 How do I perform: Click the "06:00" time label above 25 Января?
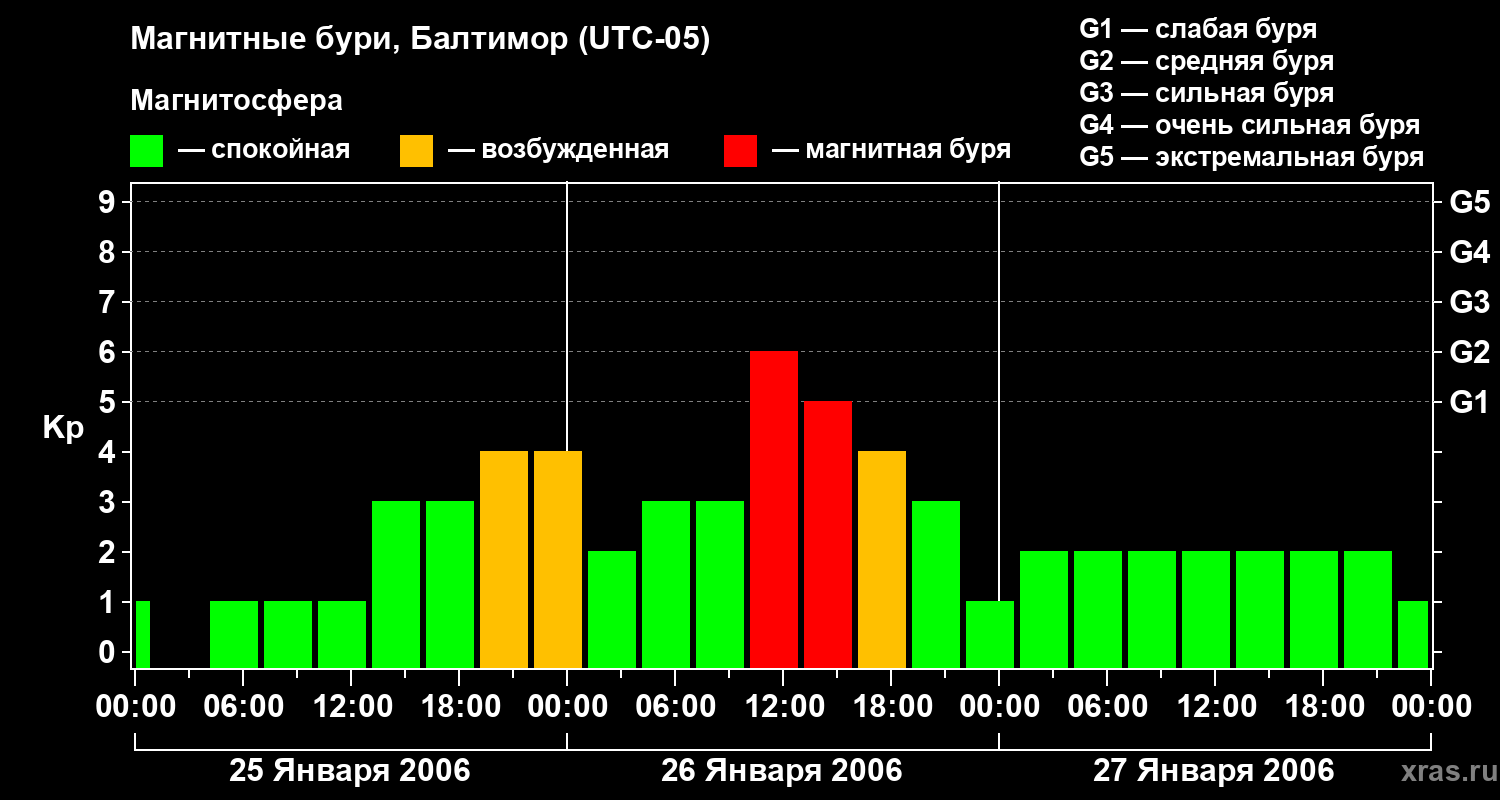point(242,707)
